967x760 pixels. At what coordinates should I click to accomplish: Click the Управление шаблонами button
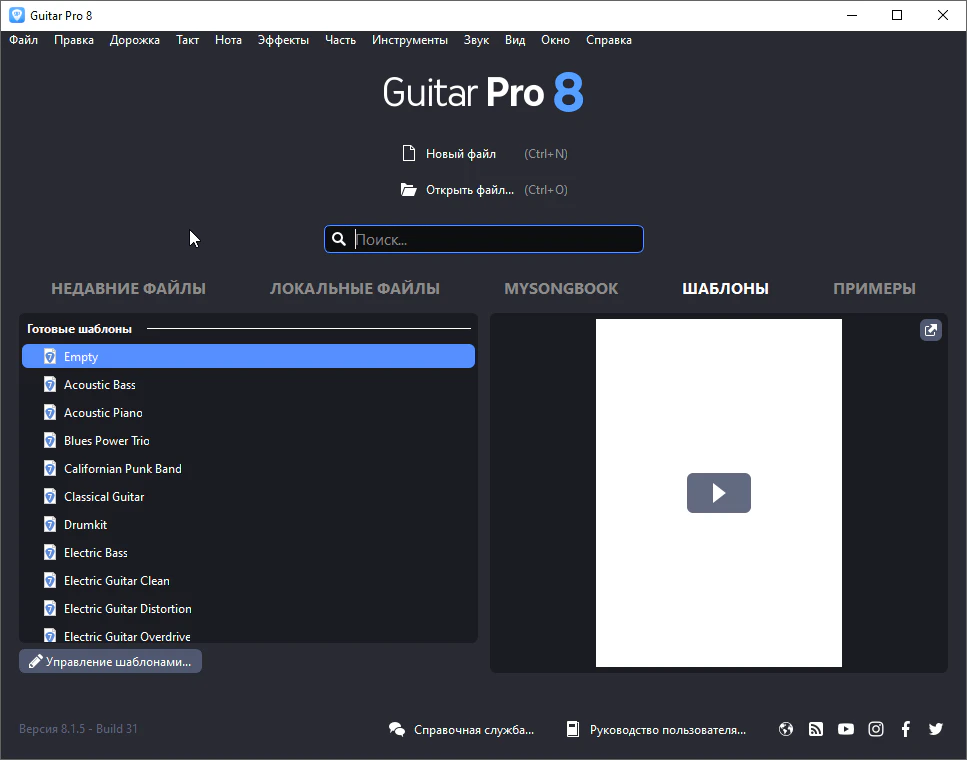click(x=110, y=661)
